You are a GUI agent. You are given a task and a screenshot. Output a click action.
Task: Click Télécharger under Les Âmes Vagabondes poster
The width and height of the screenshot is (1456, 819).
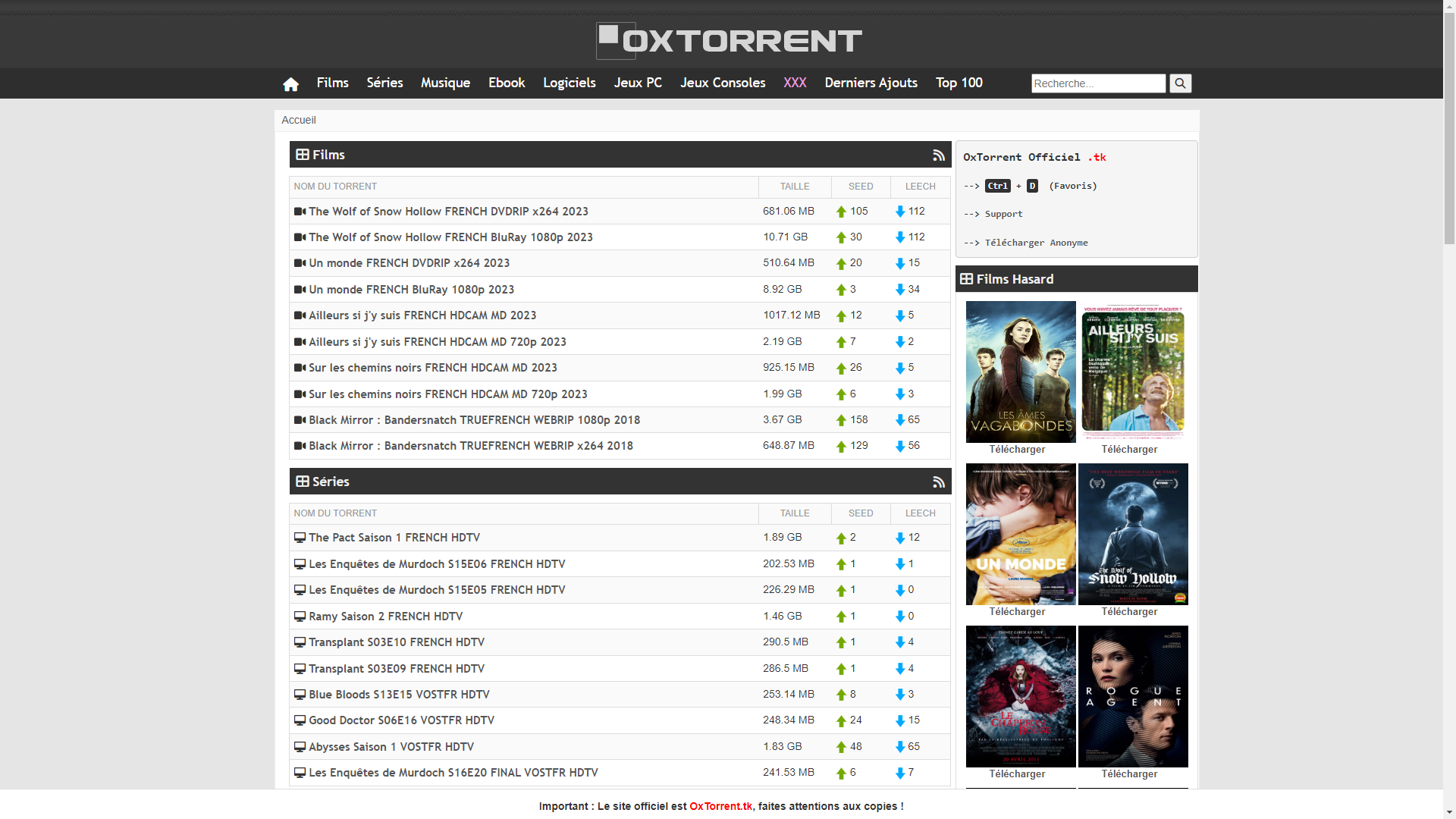1017,450
